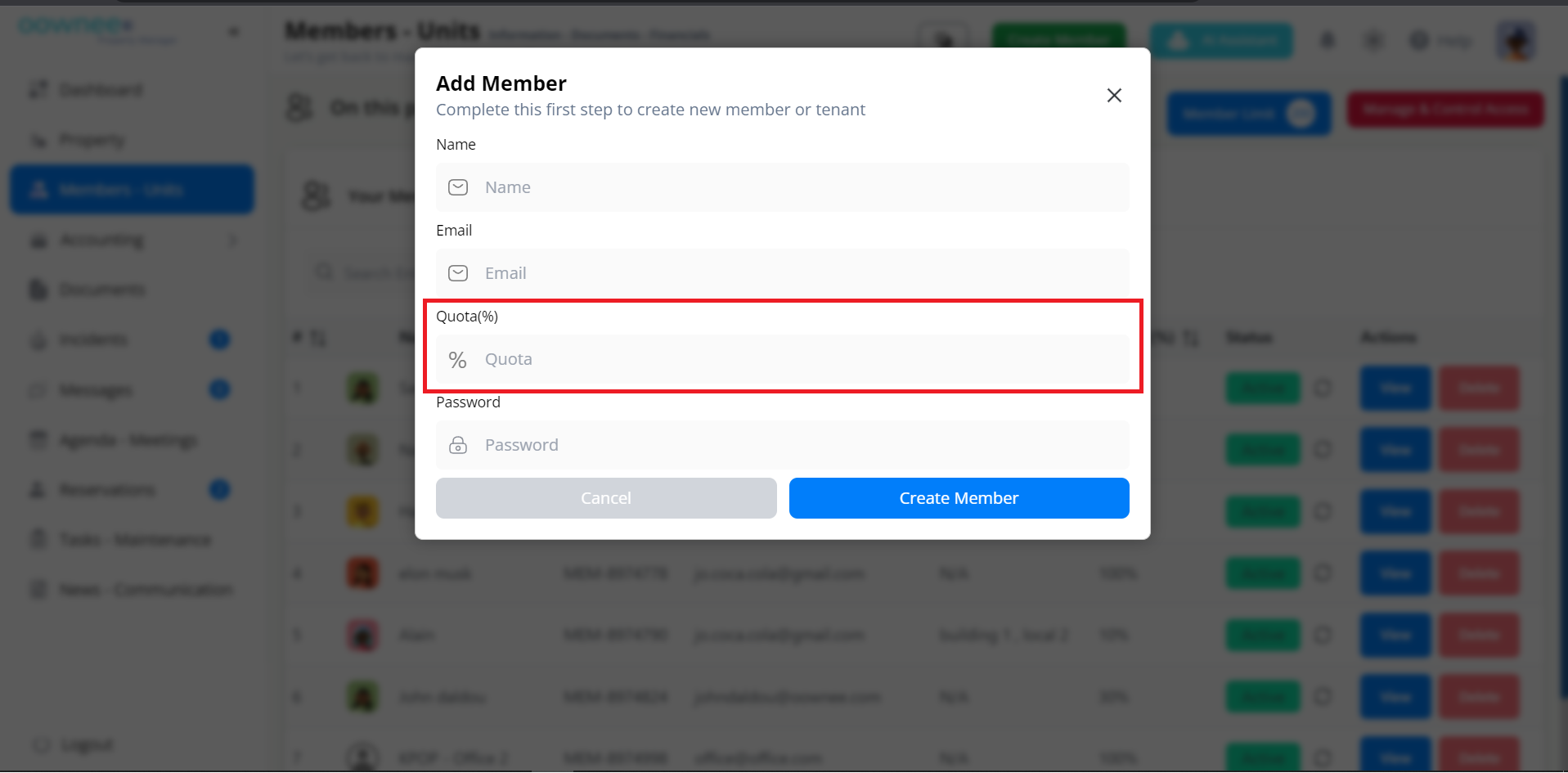Close the Add Member dialog
Screen dimensions: 1568x773
pos(1113,96)
